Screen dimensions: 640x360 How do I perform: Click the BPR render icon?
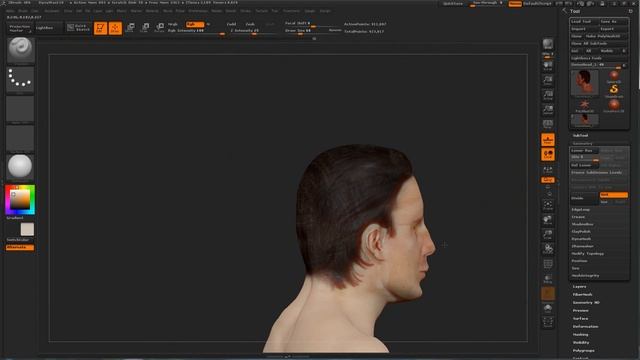(x=548, y=44)
